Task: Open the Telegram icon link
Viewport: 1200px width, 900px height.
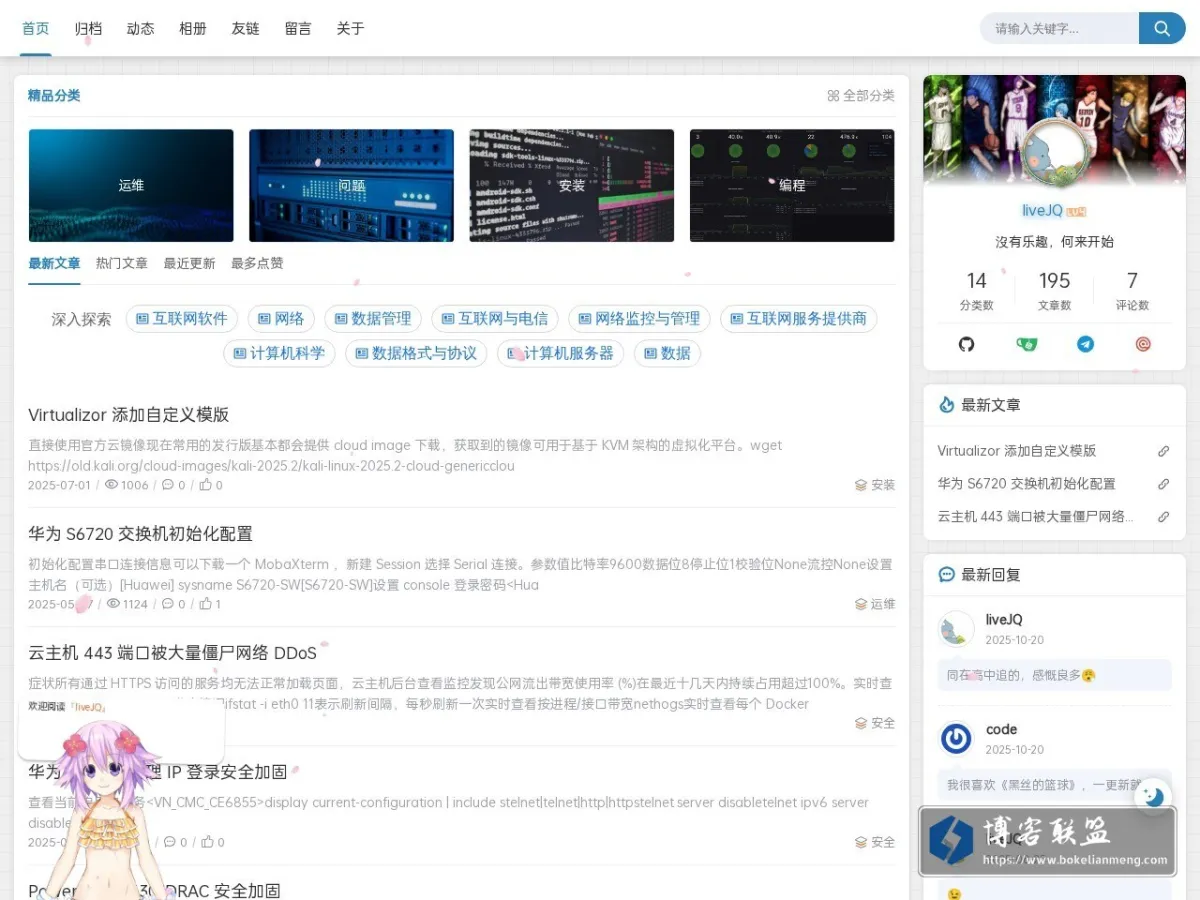Action: point(1085,344)
